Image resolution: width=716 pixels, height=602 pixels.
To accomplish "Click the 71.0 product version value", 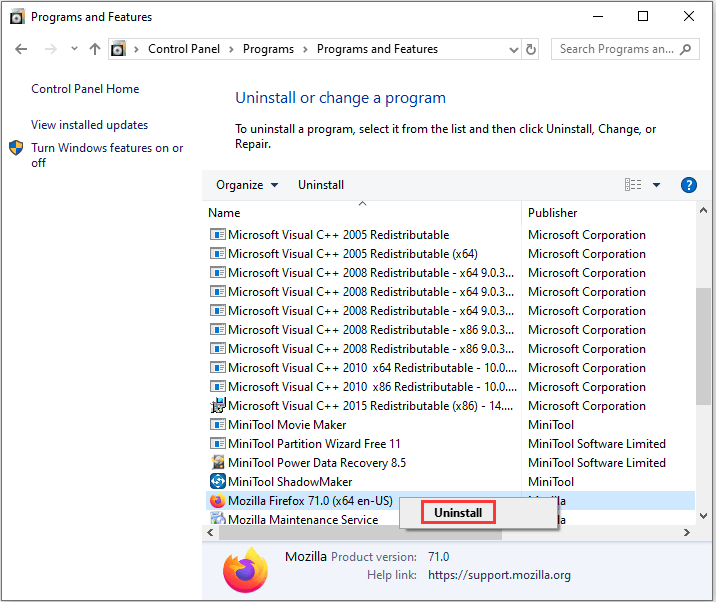I will (x=438, y=557).
